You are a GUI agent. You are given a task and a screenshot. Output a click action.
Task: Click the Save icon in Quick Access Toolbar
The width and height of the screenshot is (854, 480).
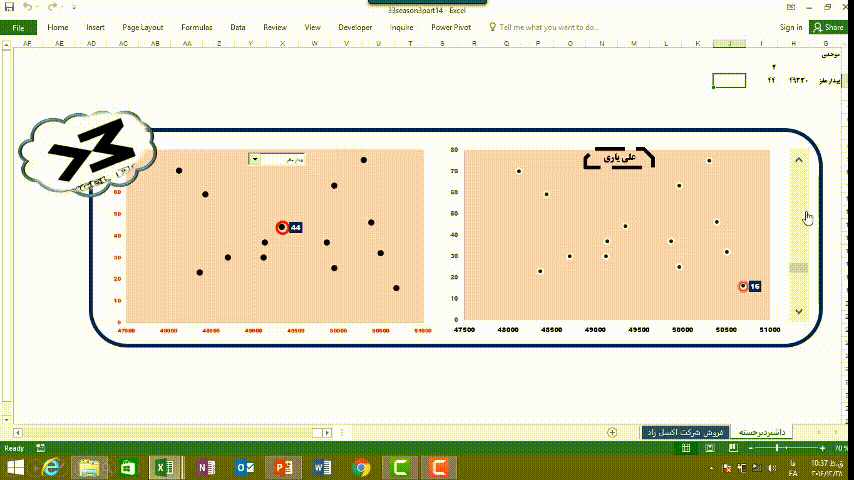coord(10,7)
